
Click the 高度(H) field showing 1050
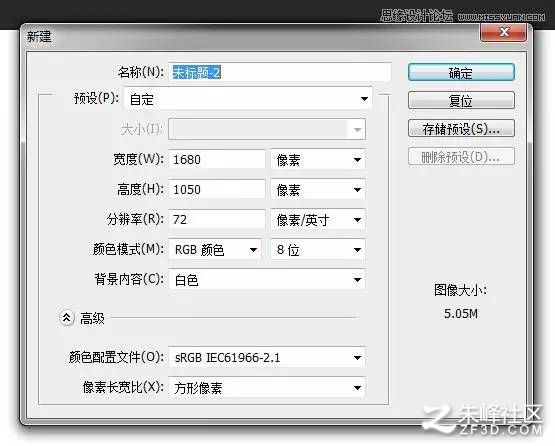[x=217, y=189]
